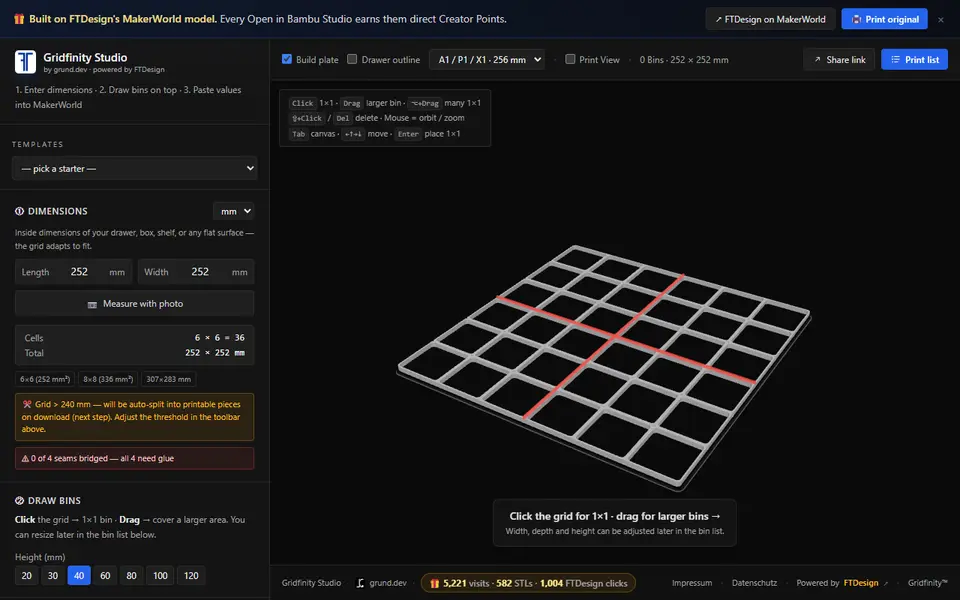The image size is (960, 600).
Task: Click the gift icon in footer stats
Action: pos(434,583)
